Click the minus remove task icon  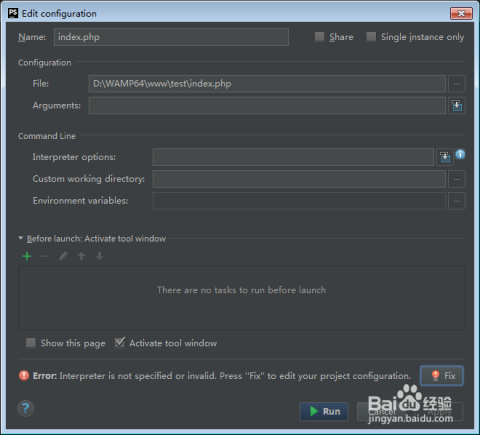(45, 256)
